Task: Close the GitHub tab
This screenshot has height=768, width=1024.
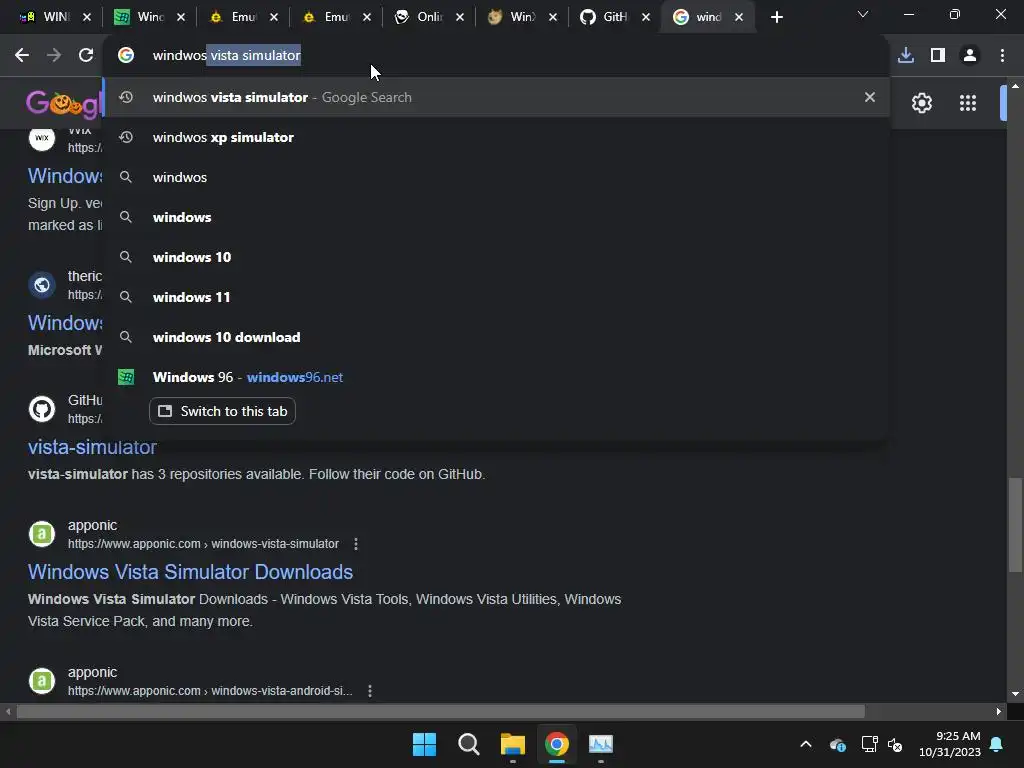Action: 646,18
